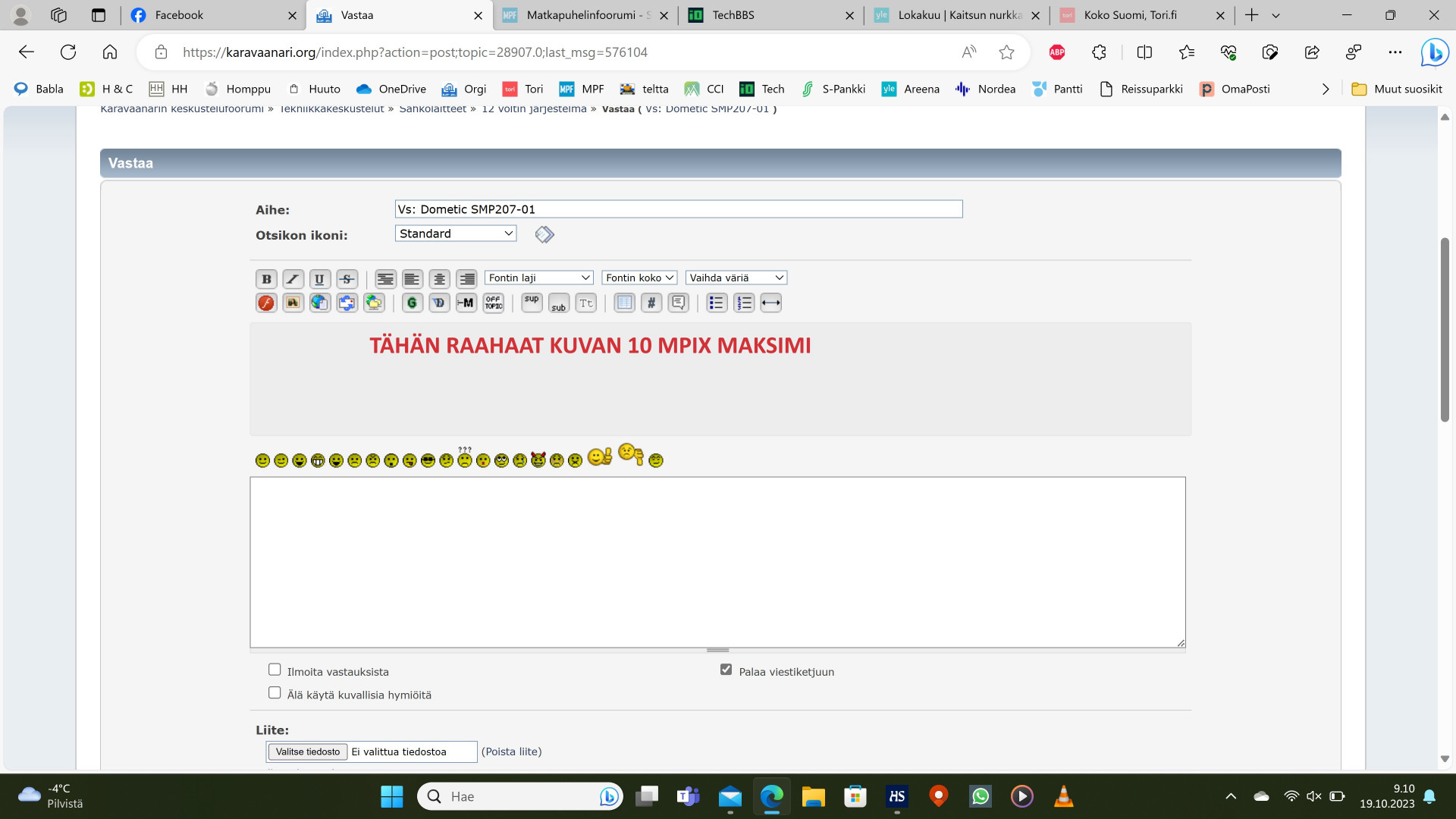Check Älä käytä kuvallisia hymiöitä
1456x819 pixels.
(275, 693)
